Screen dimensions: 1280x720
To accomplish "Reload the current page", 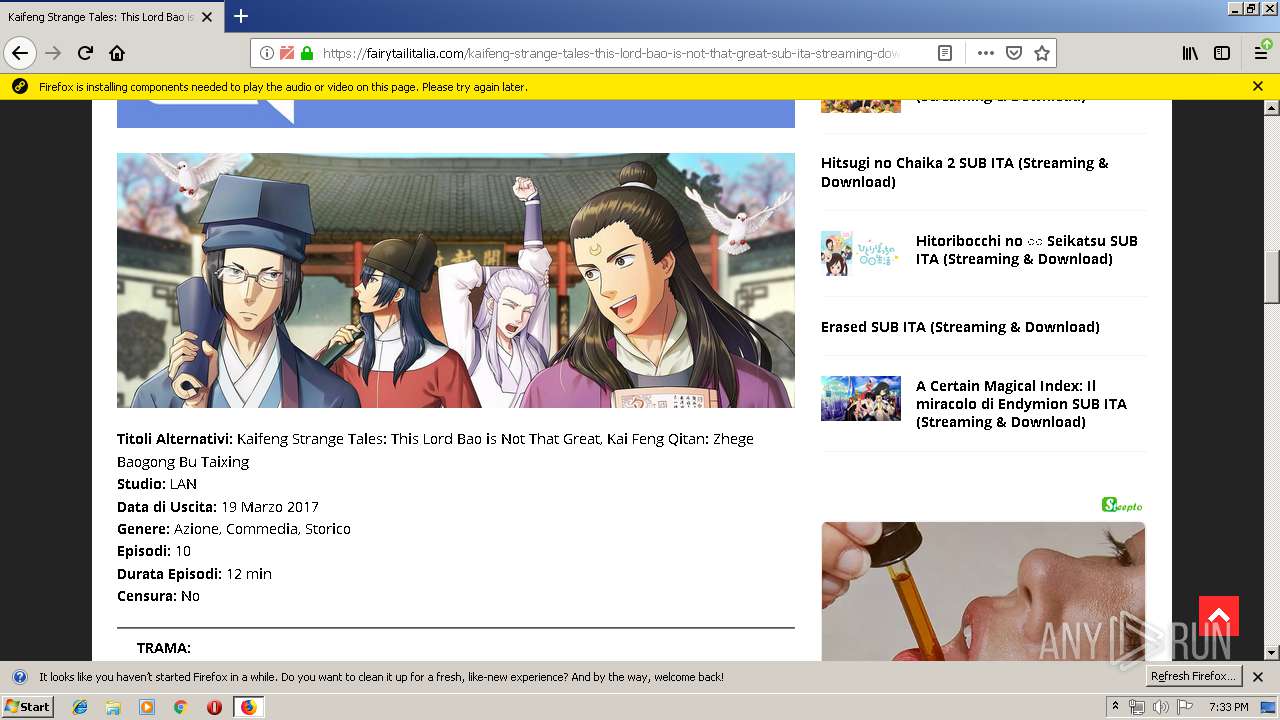I will [85, 53].
